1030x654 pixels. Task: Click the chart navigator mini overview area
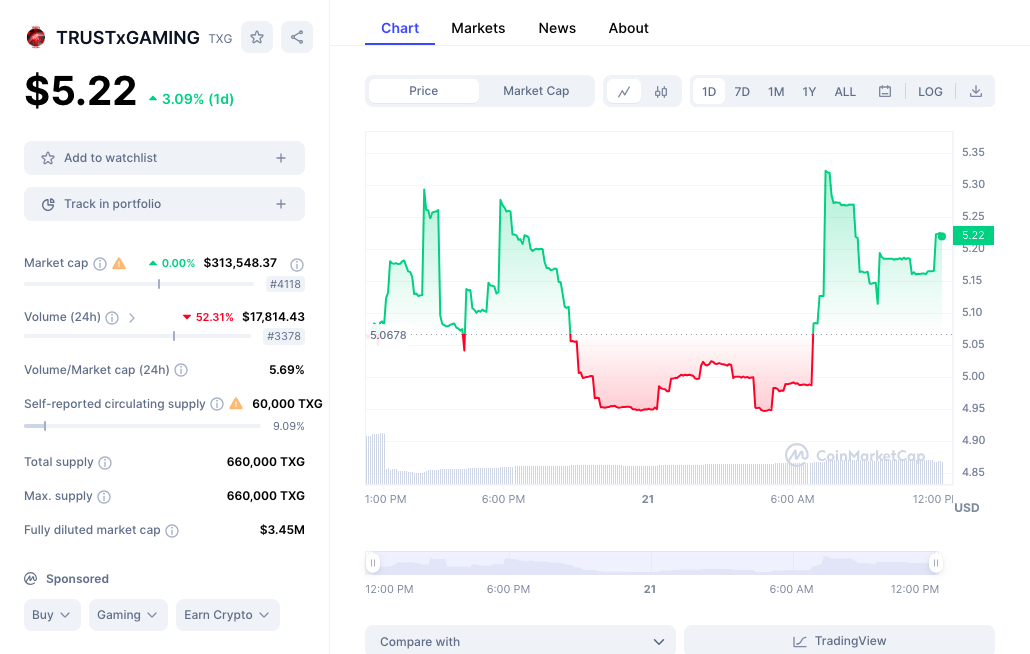[x=654, y=563]
